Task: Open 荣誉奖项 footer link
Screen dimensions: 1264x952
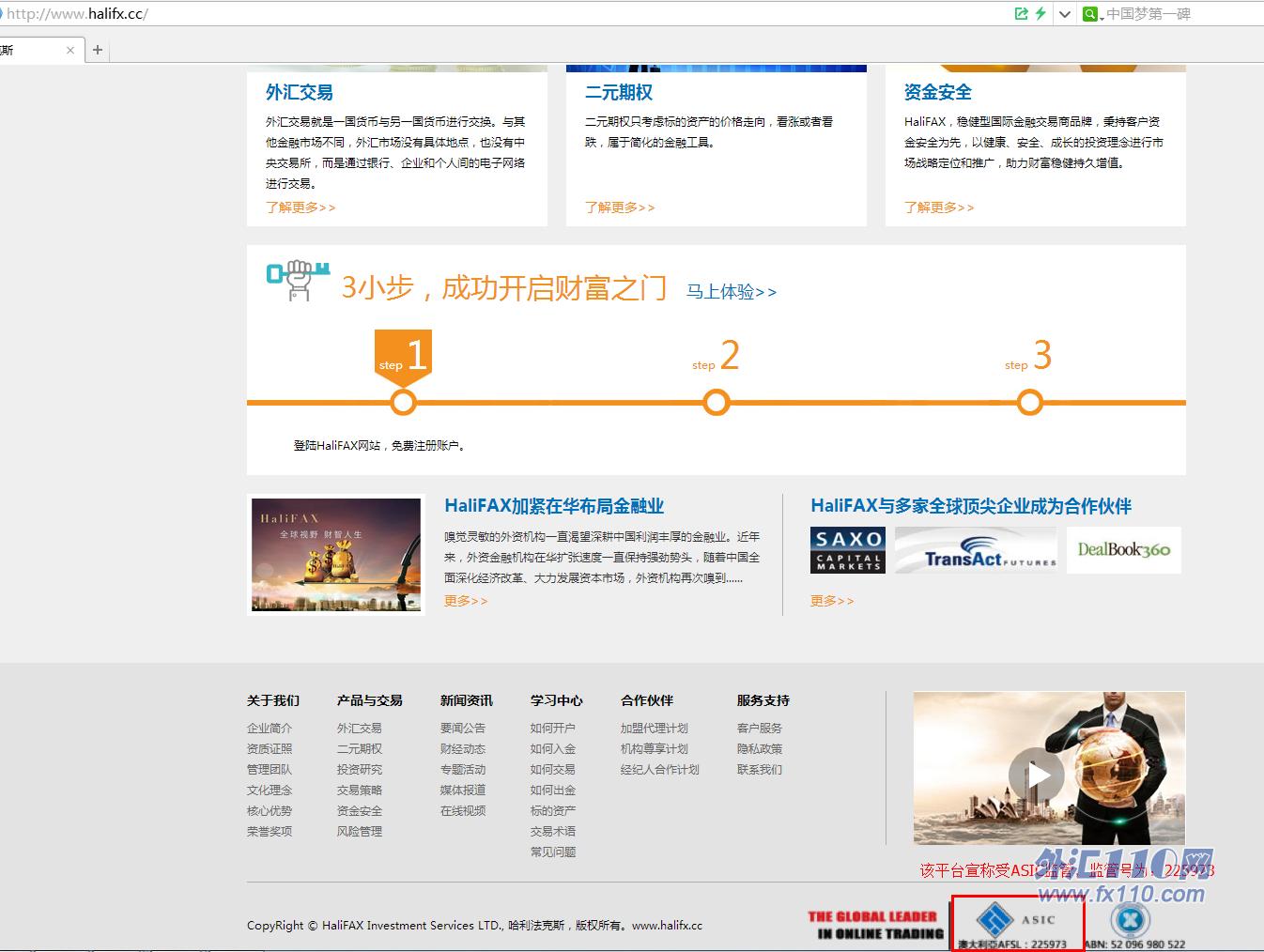Action: [x=270, y=832]
